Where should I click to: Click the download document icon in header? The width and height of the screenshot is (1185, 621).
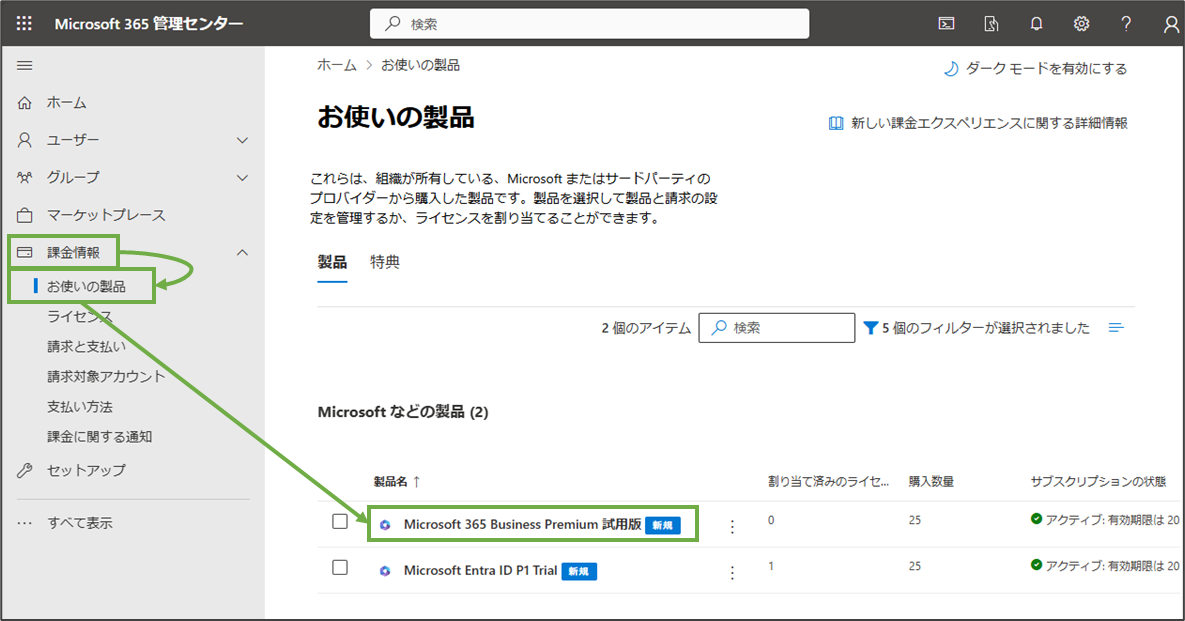tap(991, 24)
